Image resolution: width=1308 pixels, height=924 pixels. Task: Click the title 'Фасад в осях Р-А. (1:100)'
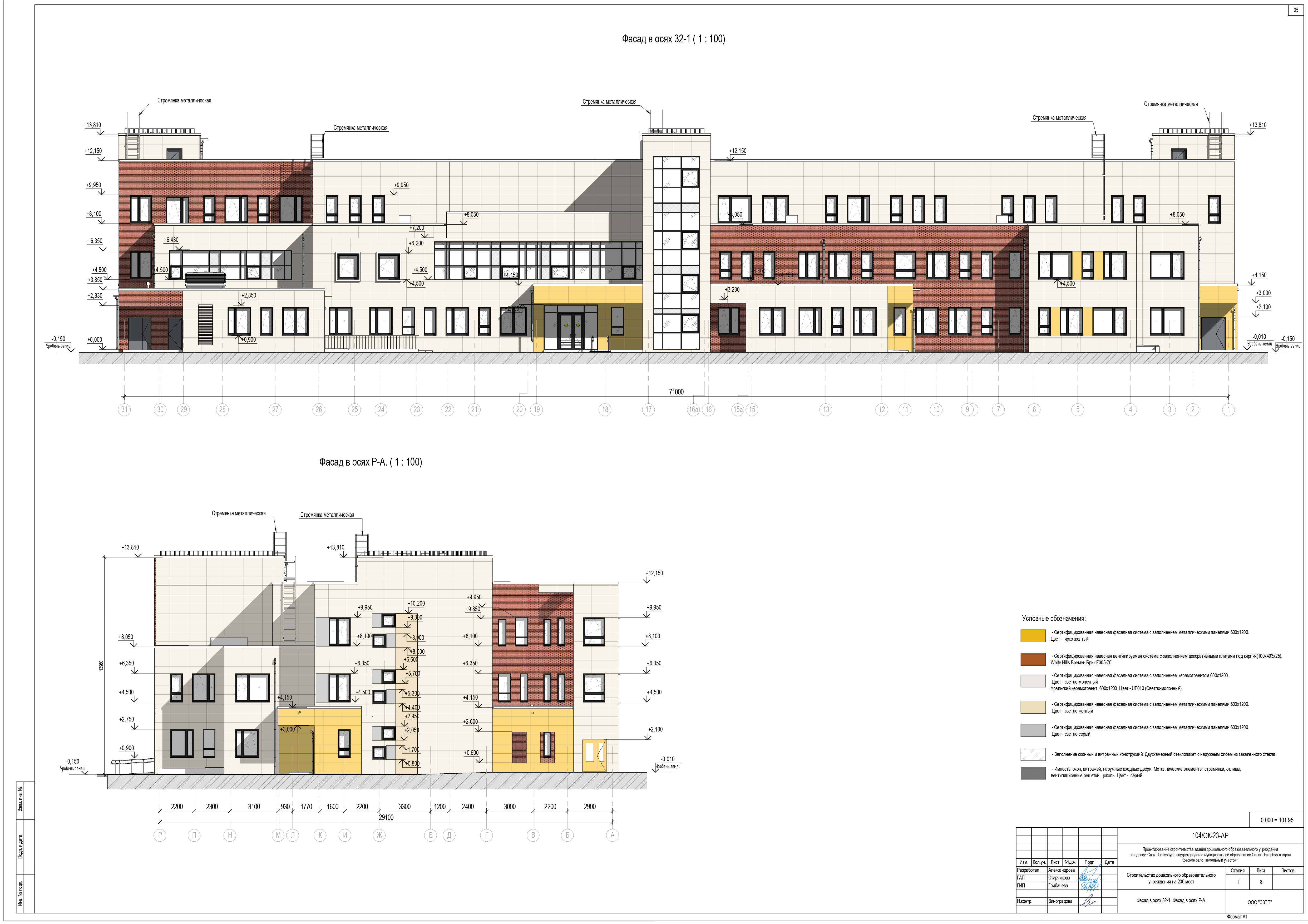click(x=370, y=462)
